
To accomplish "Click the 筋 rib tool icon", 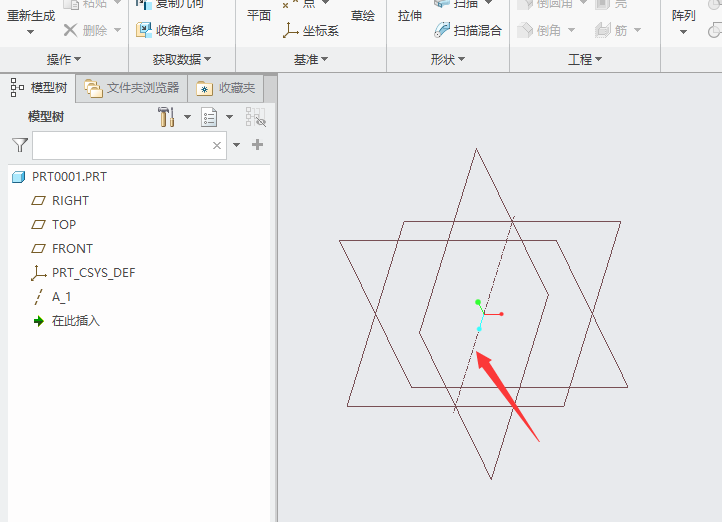I will [x=602, y=30].
